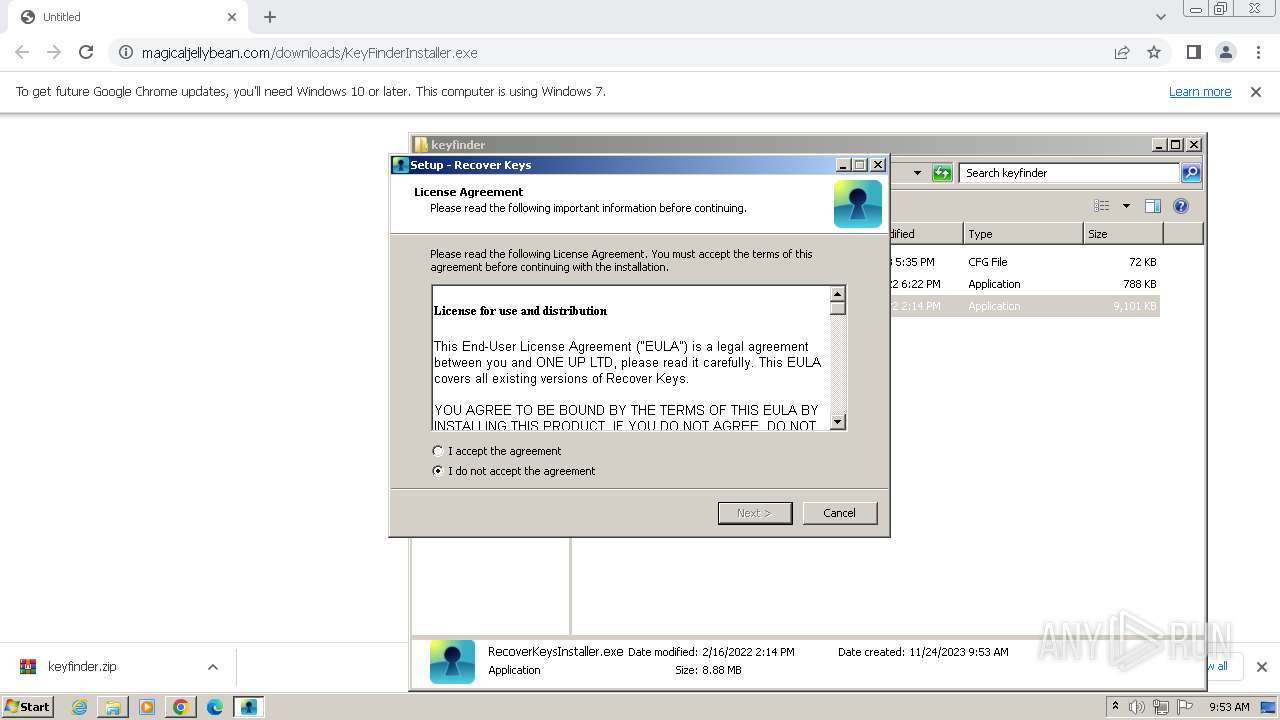The width and height of the screenshot is (1280, 720).
Task: Click RecoverKeysInstaller.exe icon in details pane
Action: pos(452,661)
